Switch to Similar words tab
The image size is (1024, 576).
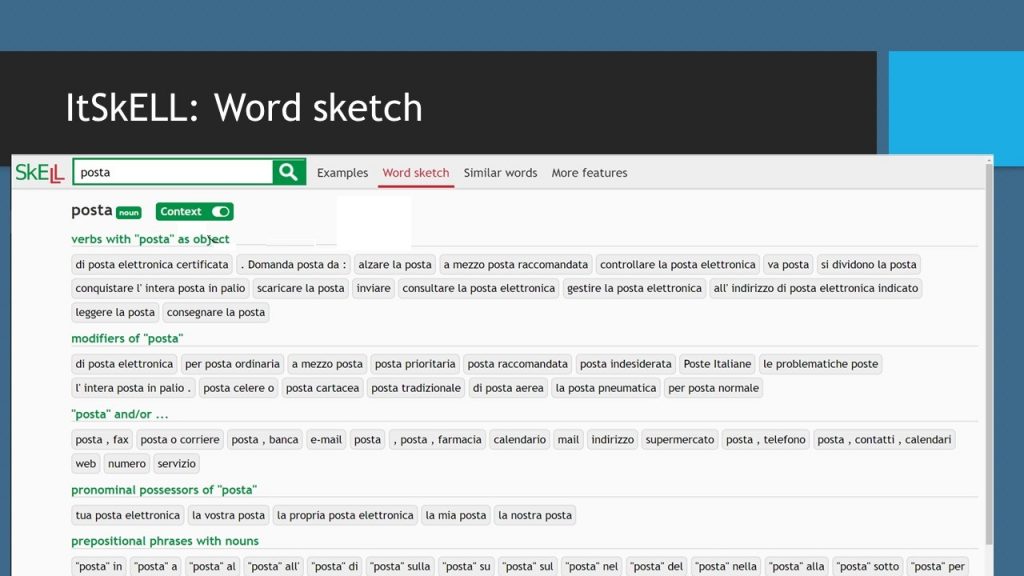click(x=500, y=173)
